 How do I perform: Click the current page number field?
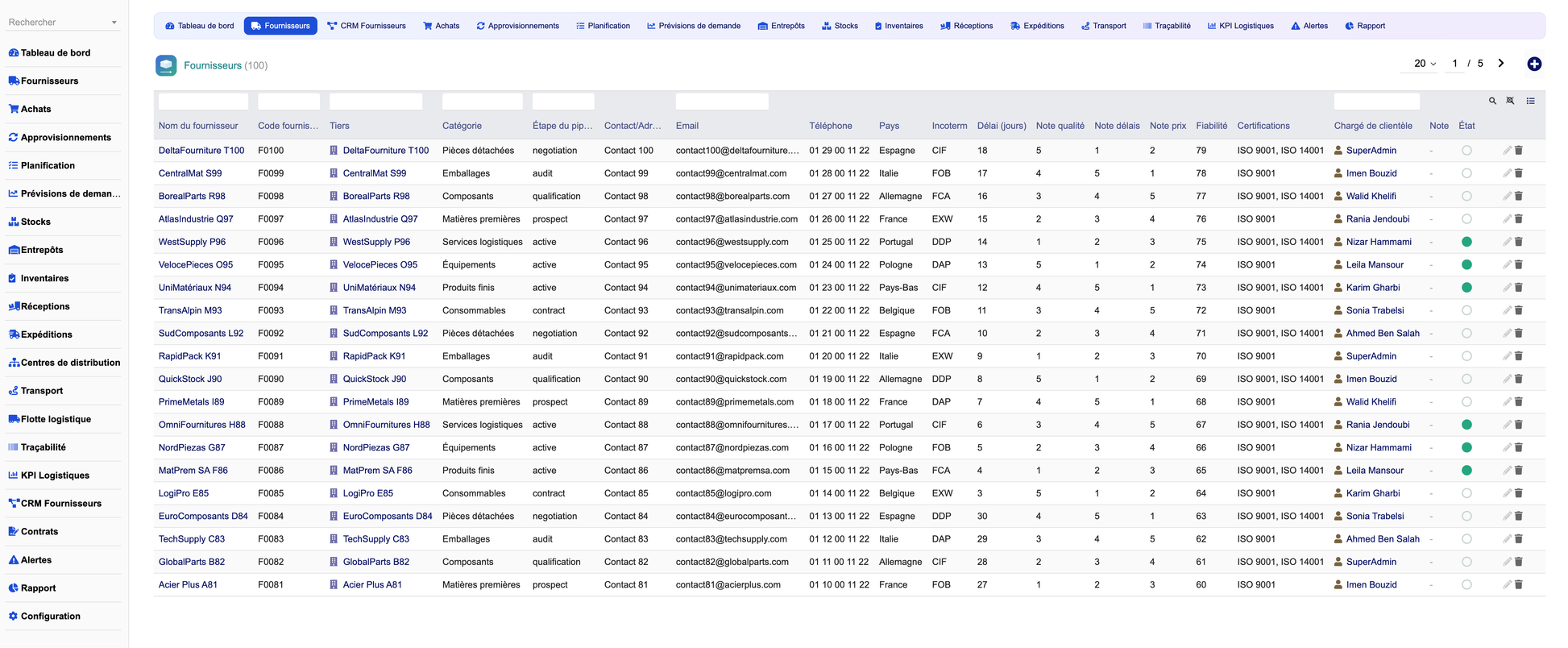pos(1454,64)
